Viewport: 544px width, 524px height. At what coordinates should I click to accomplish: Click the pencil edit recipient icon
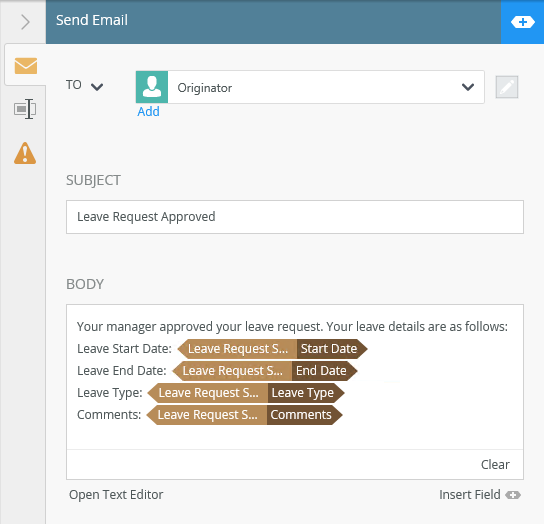[x=507, y=87]
